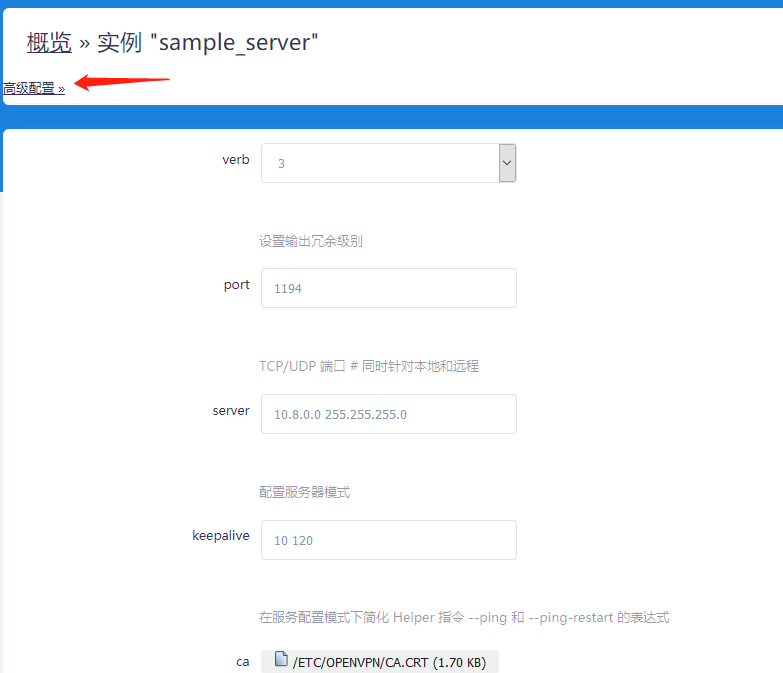
Task: Select the verb level combo box showing 3
Action: pyautogui.click(x=380, y=163)
